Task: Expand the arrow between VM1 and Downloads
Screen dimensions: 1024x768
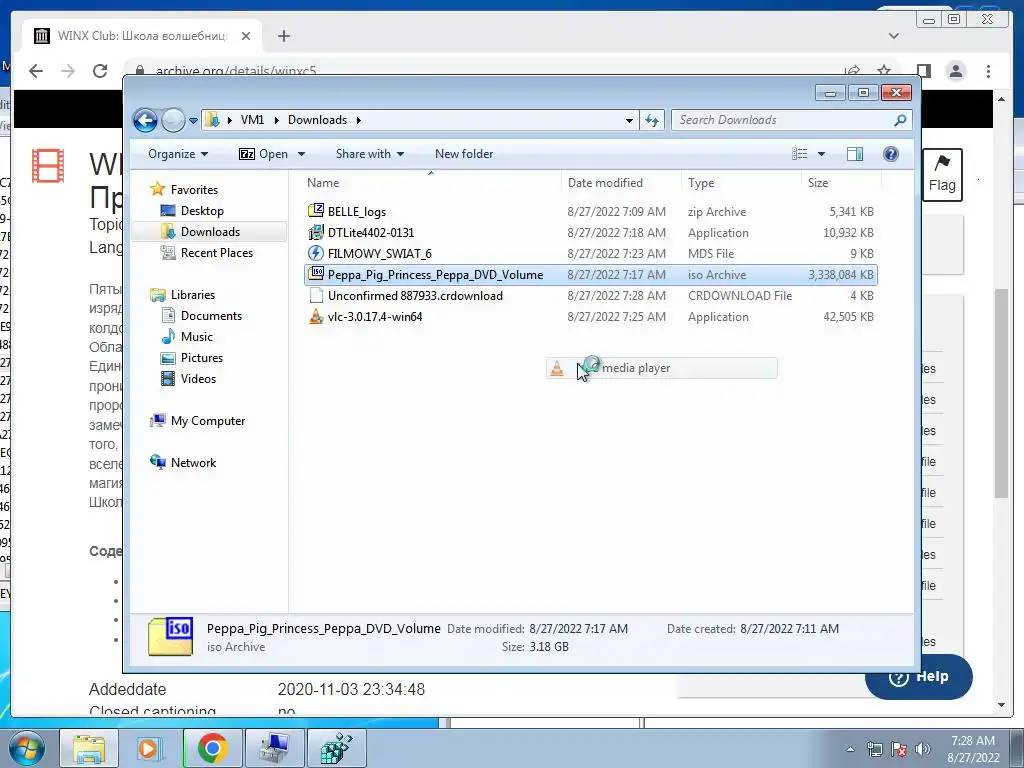Action: (x=276, y=120)
